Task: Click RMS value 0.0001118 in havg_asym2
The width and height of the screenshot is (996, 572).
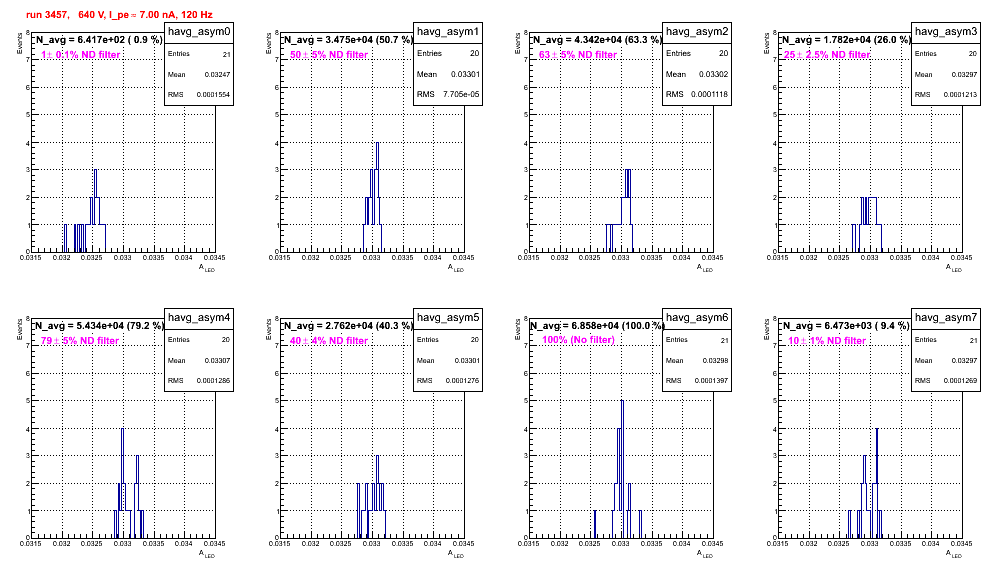Action: pos(710,94)
